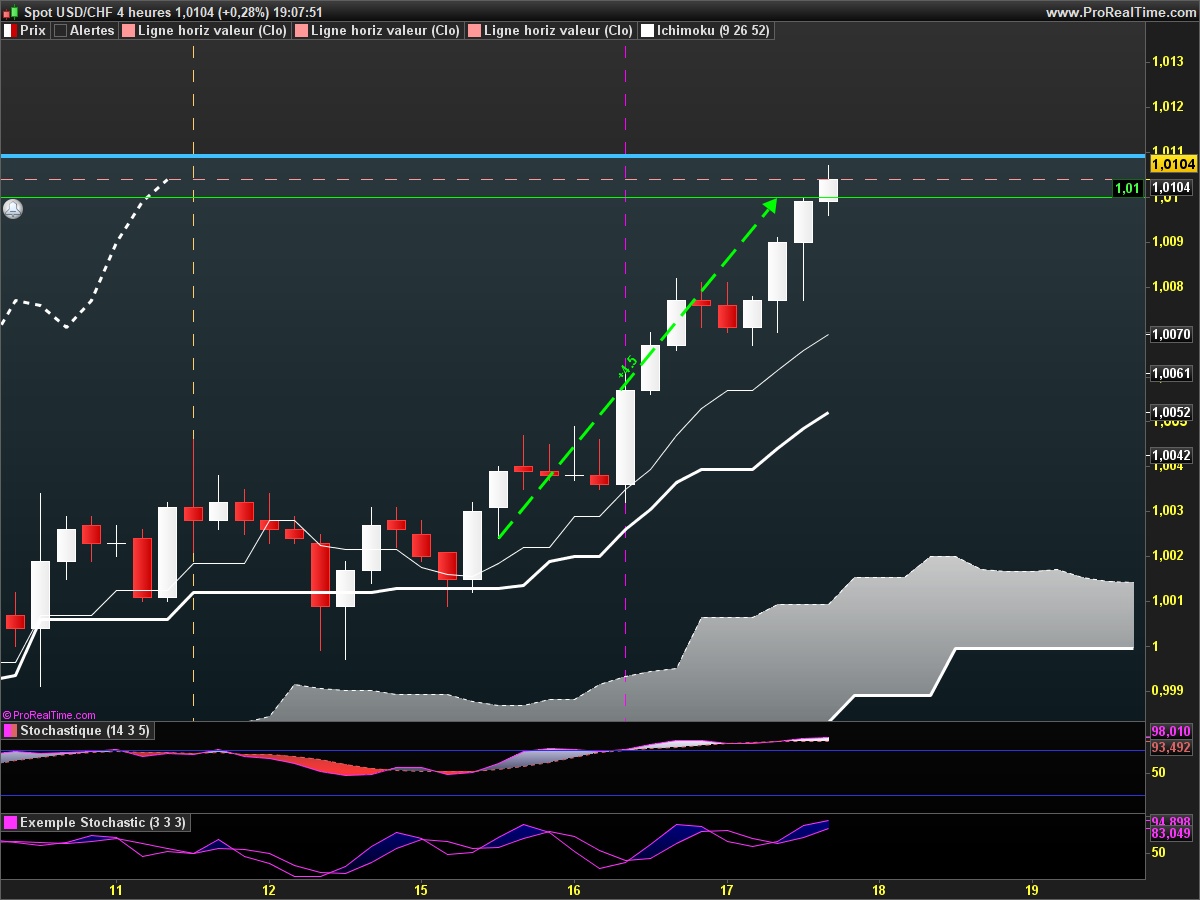Click the 1,0042 price axis label
1200x900 pixels.
click(x=1172, y=455)
